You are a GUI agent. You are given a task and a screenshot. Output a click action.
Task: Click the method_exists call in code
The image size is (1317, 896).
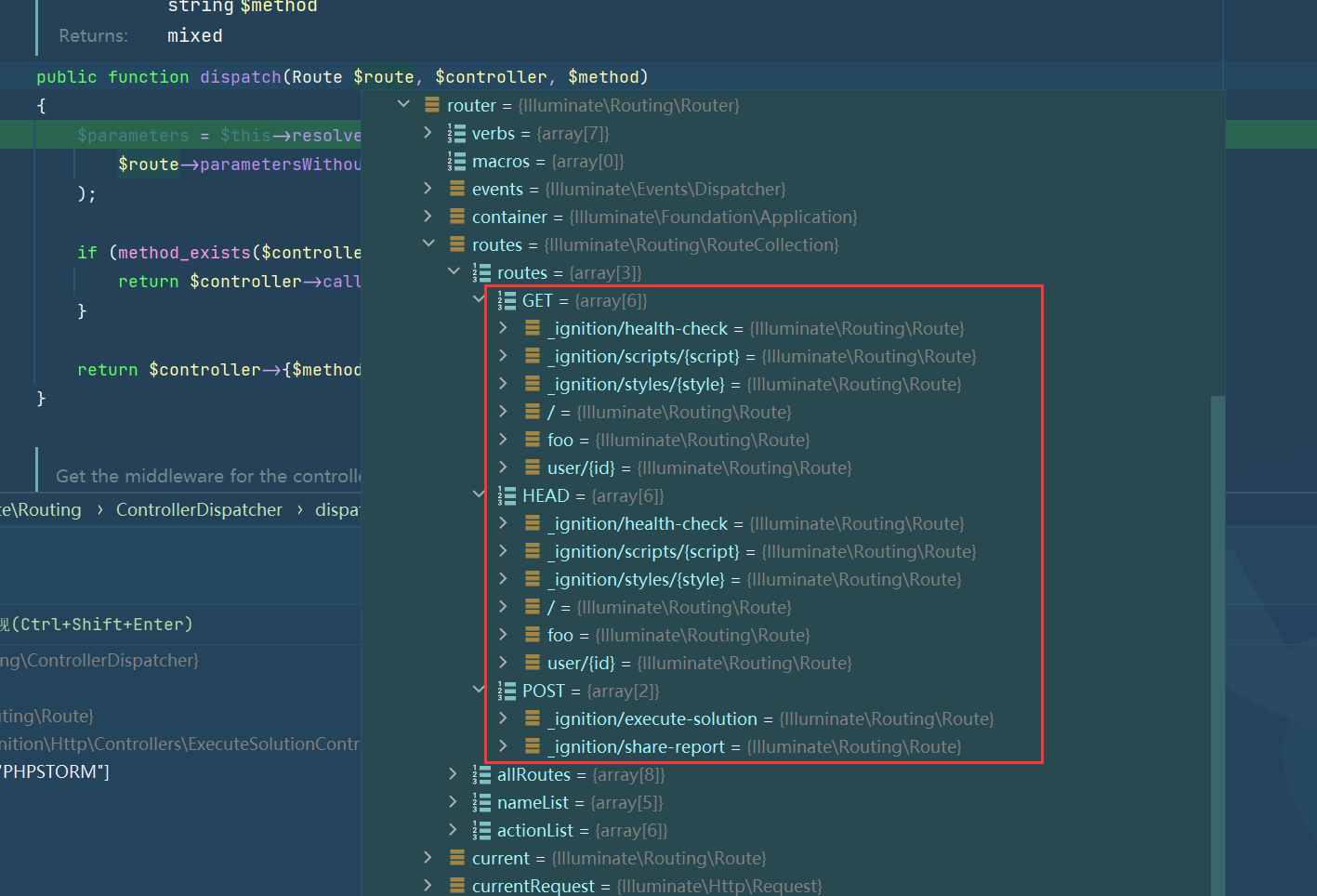coord(184,253)
